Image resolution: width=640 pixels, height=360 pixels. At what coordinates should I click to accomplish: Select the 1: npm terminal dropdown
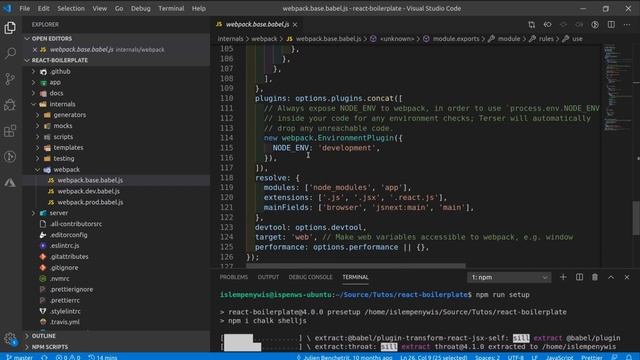pos(509,277)
